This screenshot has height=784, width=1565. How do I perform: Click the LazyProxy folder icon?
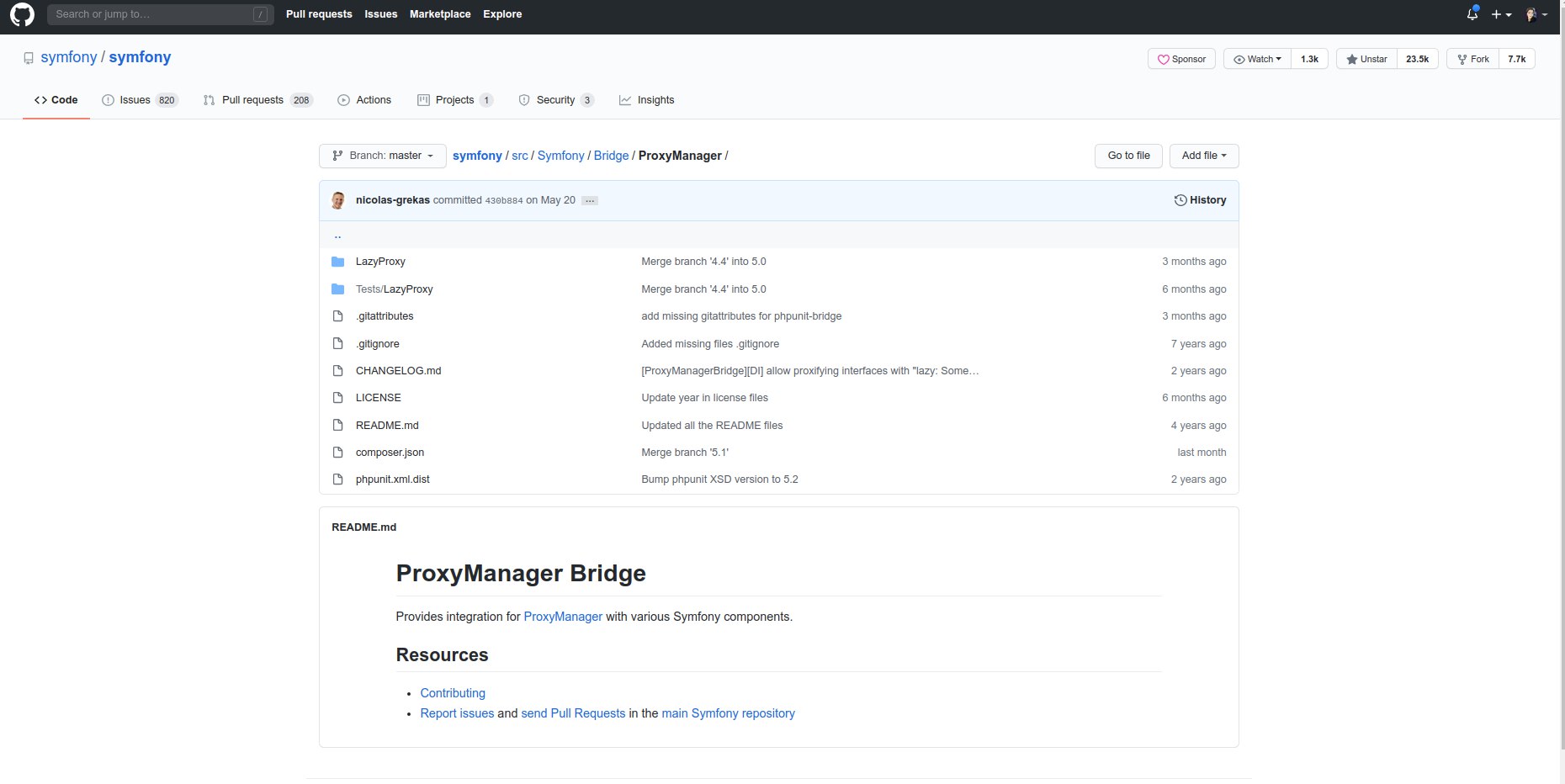[x=338, y=262]
